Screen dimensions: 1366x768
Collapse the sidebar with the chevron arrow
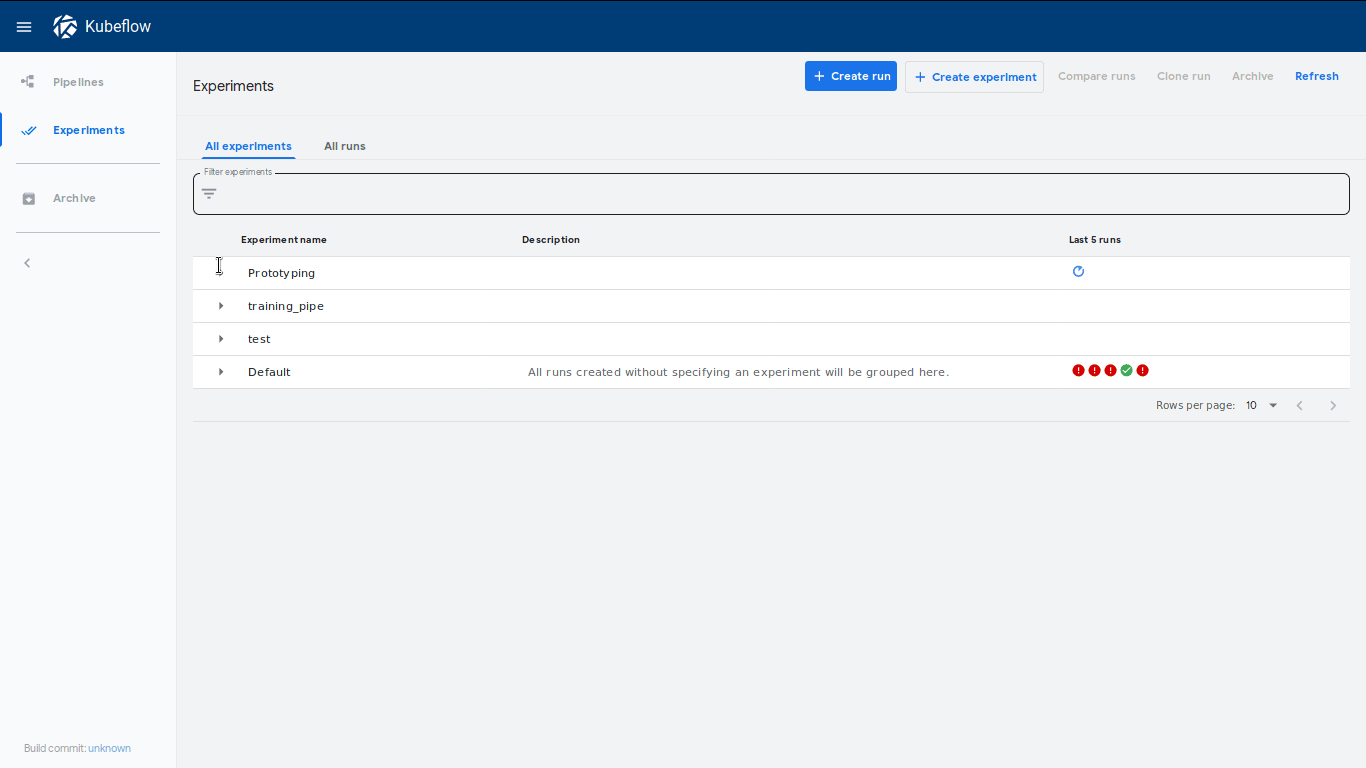tap(27, 263)
